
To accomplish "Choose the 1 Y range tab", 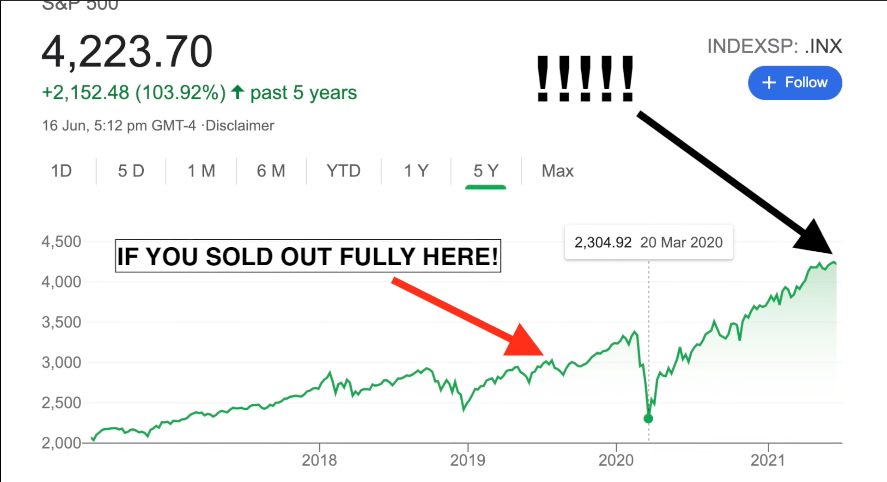I will click(x=416, y=171).
